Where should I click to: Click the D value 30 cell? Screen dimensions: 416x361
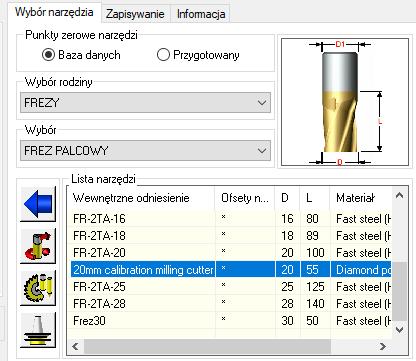pos(287,321)
